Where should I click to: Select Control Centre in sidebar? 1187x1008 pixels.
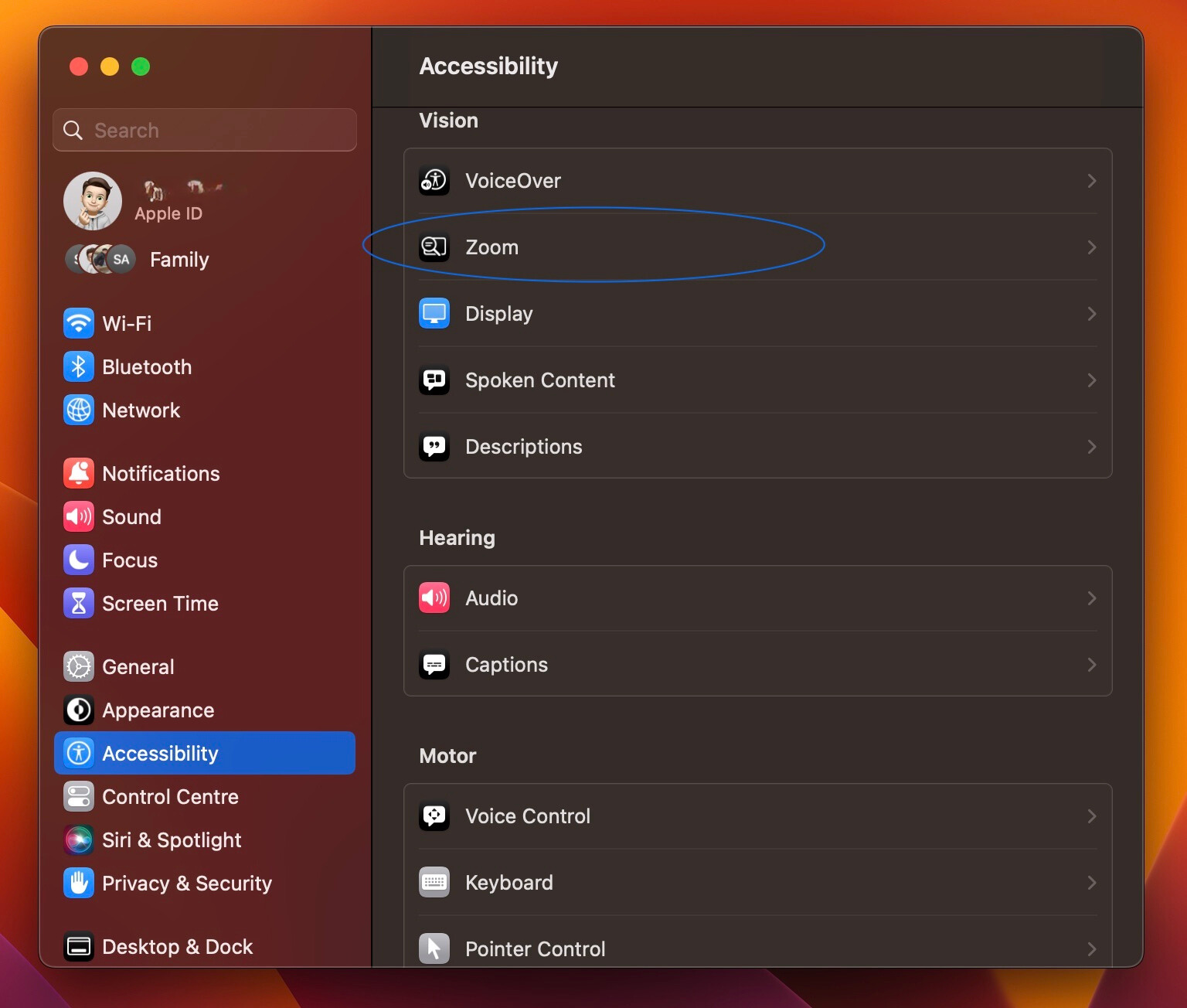(205, 796)
